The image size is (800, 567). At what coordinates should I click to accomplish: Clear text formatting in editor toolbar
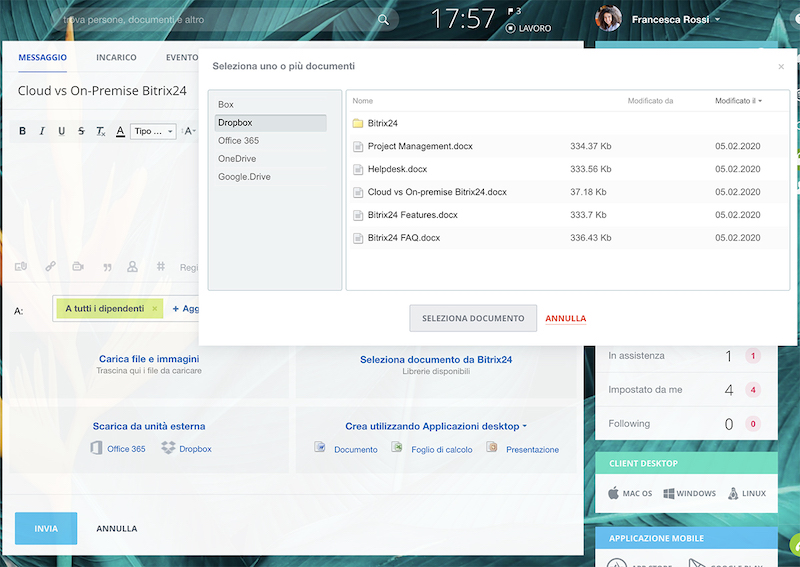coord(101,131)
